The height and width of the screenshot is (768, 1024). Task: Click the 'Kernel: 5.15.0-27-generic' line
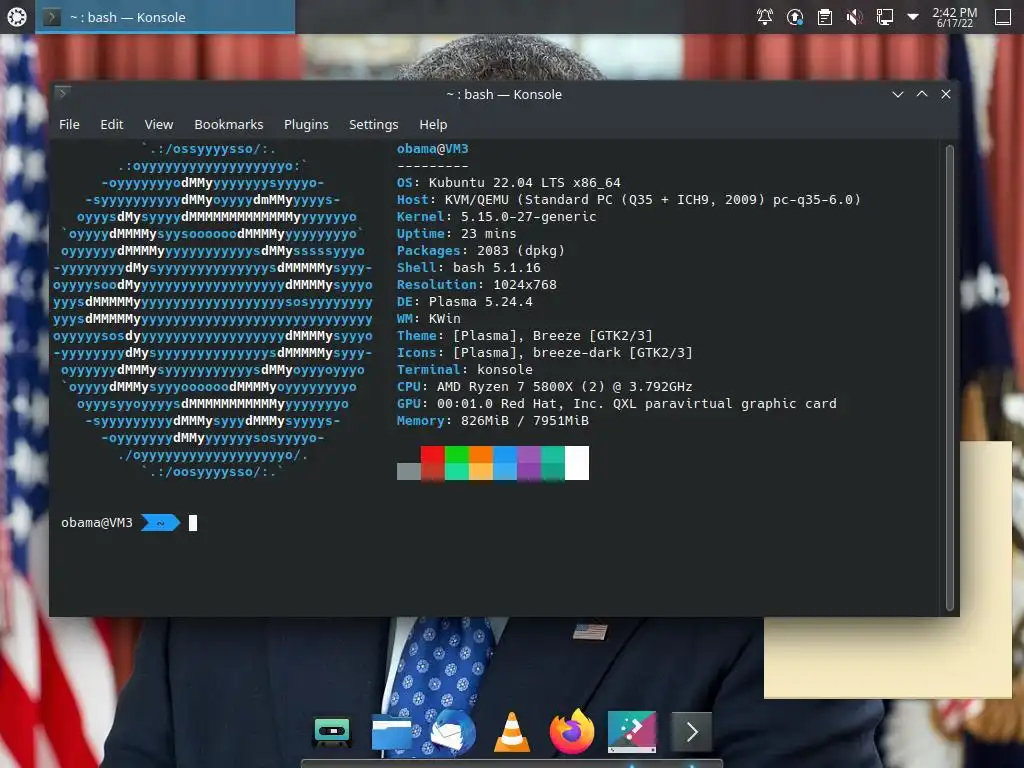point(496,217)
